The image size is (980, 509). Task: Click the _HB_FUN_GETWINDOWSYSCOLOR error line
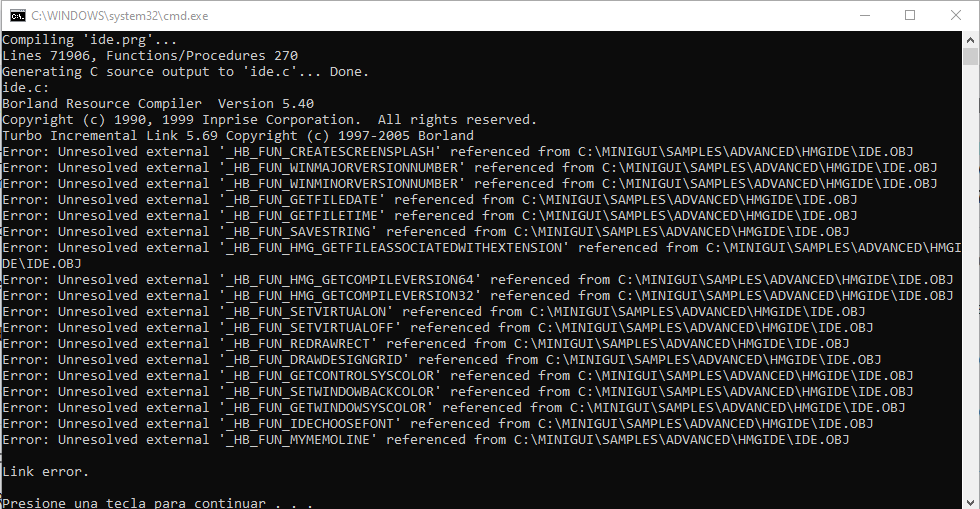click(454, 408)
